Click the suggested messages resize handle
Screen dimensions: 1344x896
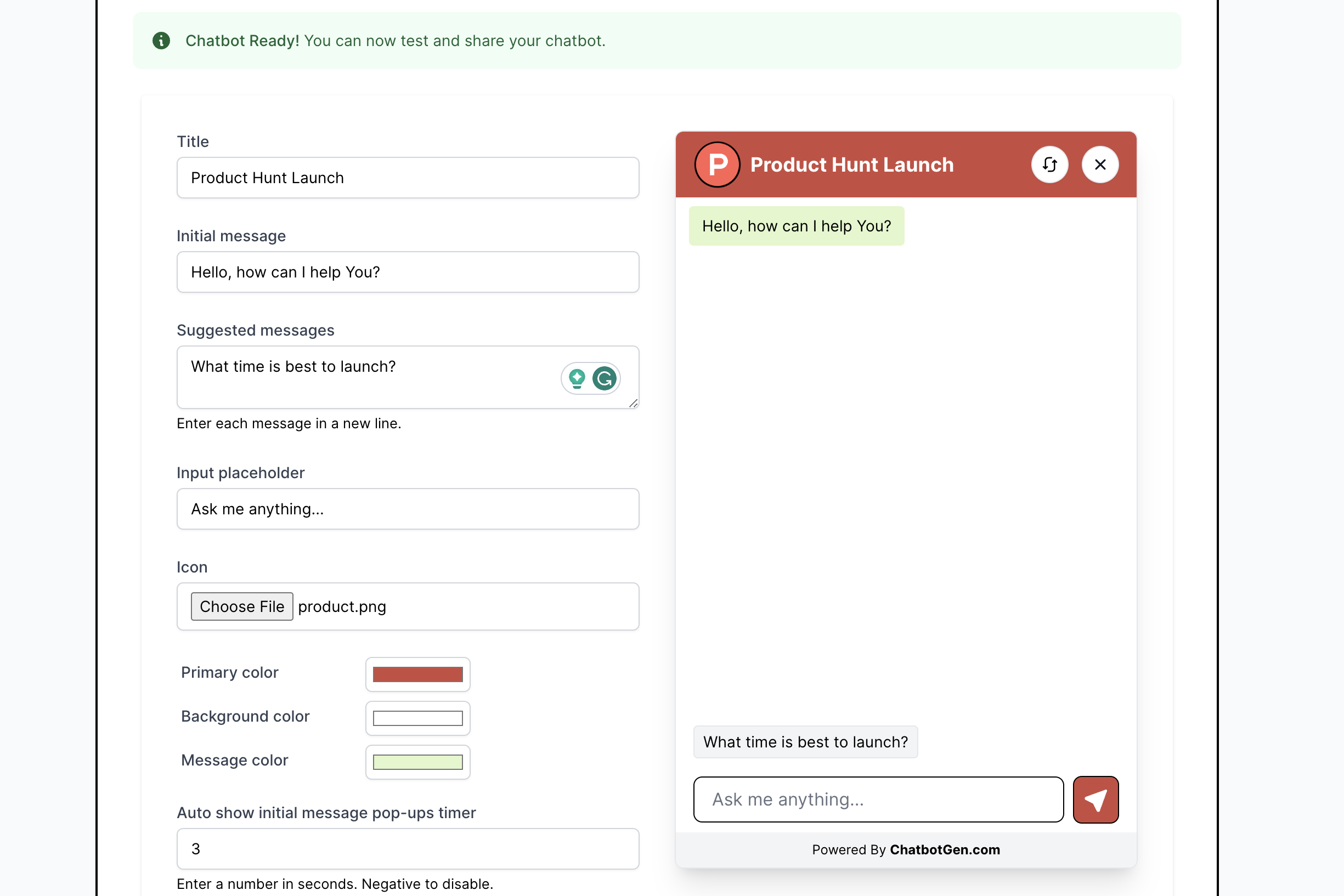click(x=633, y=404)
